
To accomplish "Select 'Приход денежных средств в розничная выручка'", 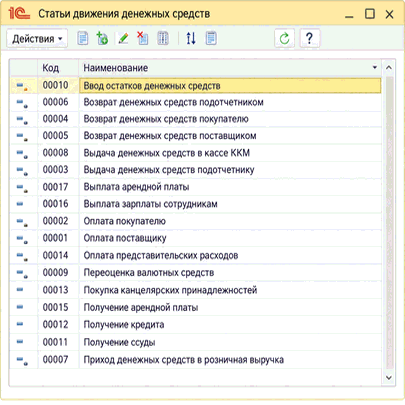I will click(x=230, y=360).
